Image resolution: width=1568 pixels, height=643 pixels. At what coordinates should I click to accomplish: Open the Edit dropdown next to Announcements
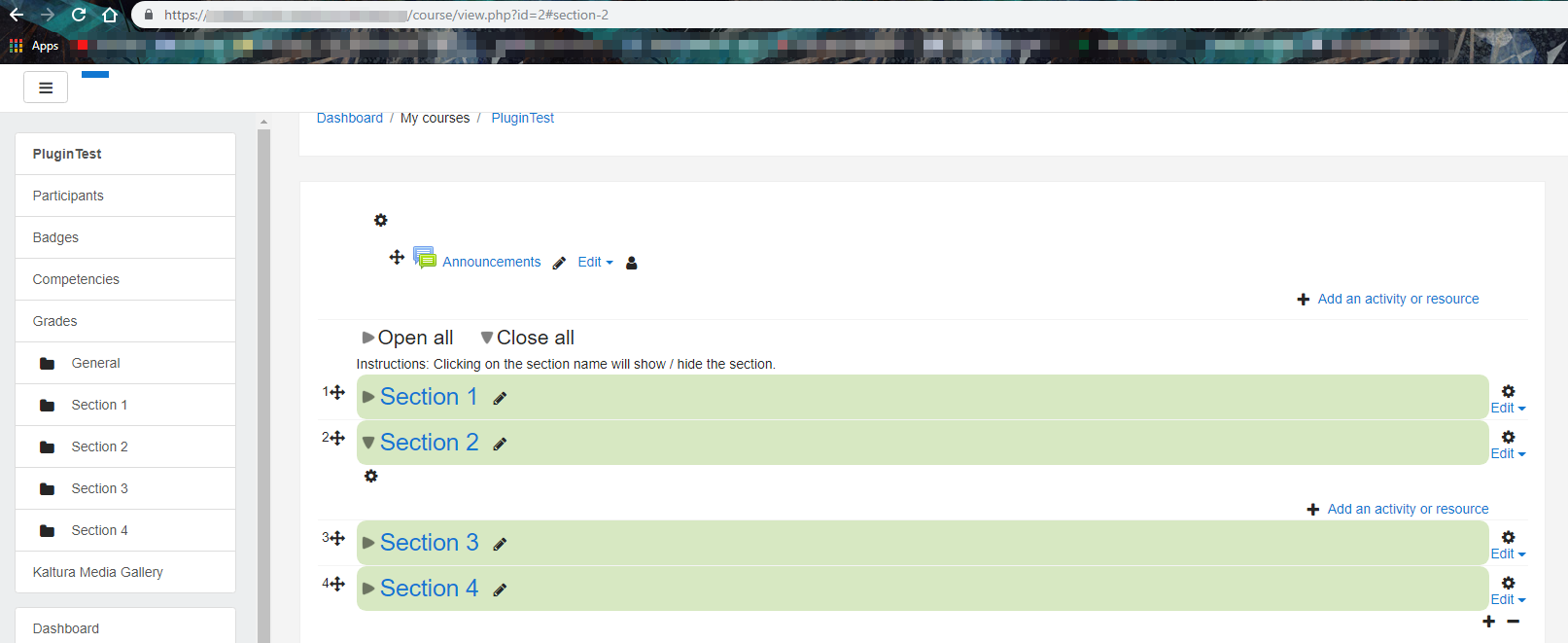click(x=595, y=262)
